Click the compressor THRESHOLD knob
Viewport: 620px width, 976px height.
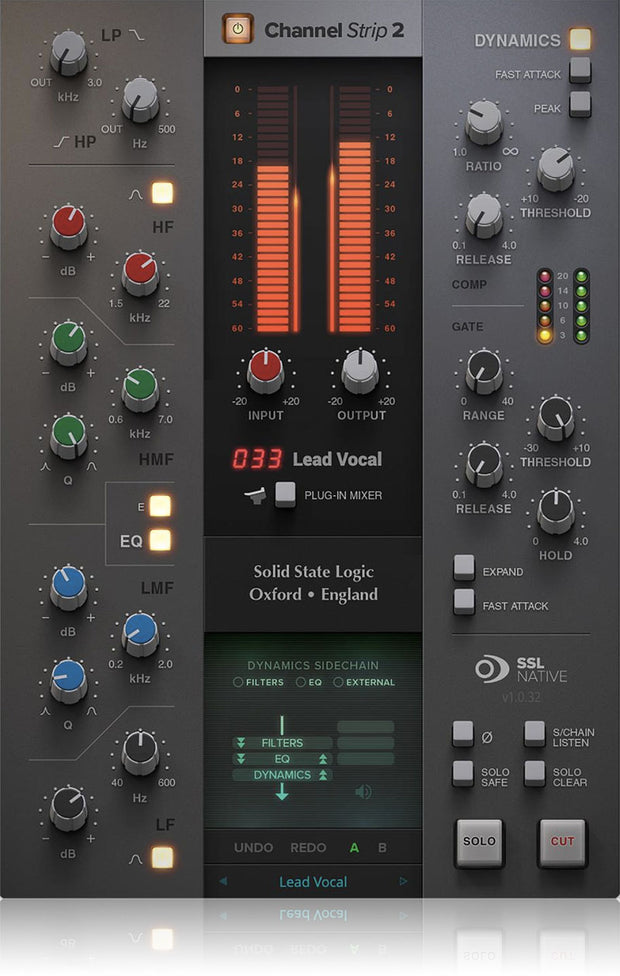pyautogui.click(x=556, y=167)
